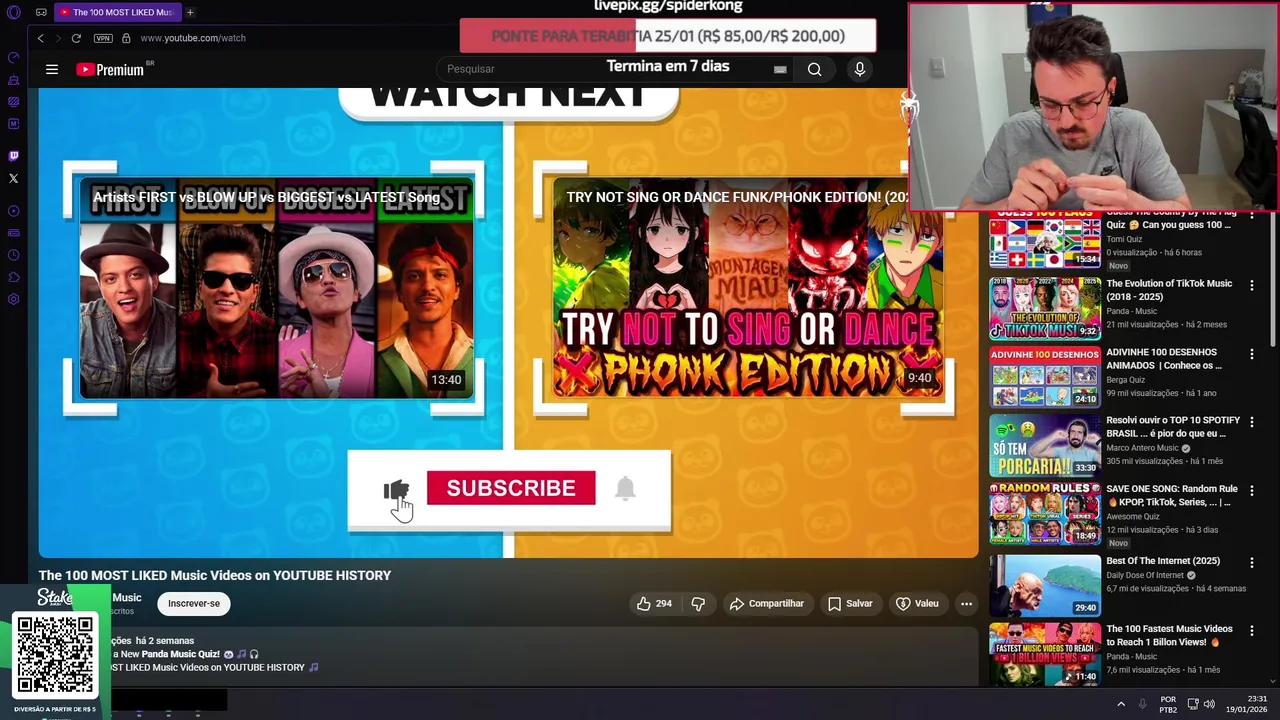
Task: Show hidden system tray icons chevron
Action: pyautogui.click(x=1121, y=704)
